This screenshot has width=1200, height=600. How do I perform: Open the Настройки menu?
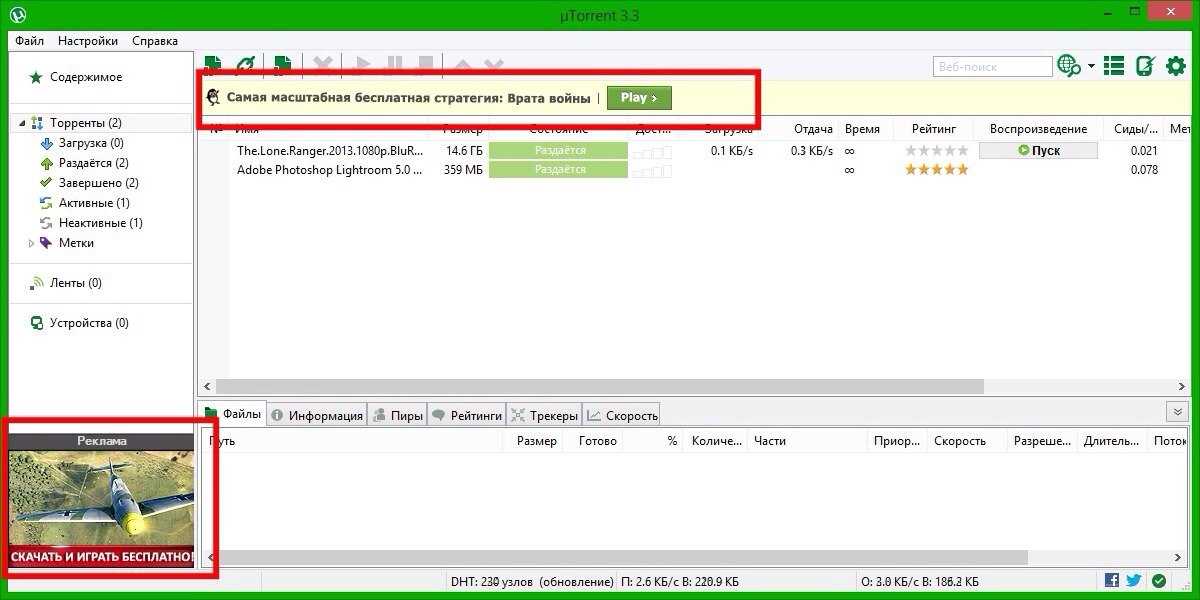pos(88,41)
